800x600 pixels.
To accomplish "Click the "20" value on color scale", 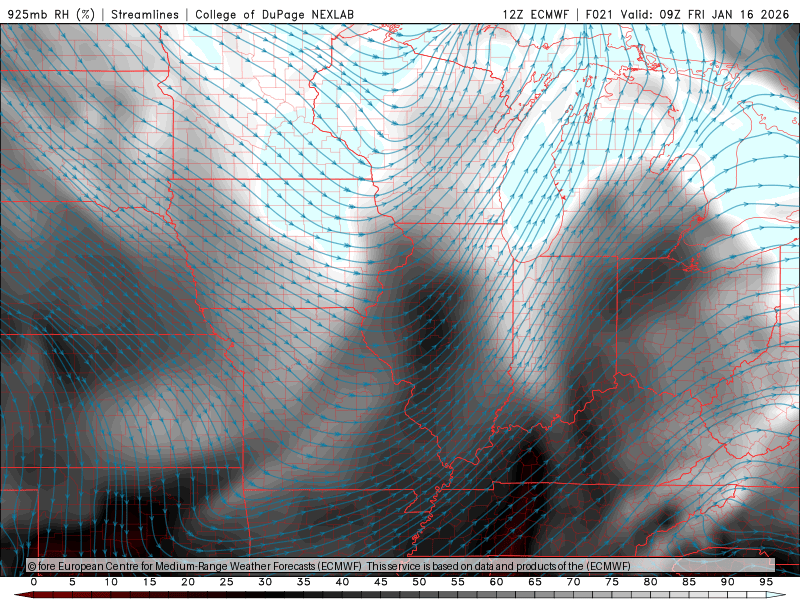I will [188, 582].
